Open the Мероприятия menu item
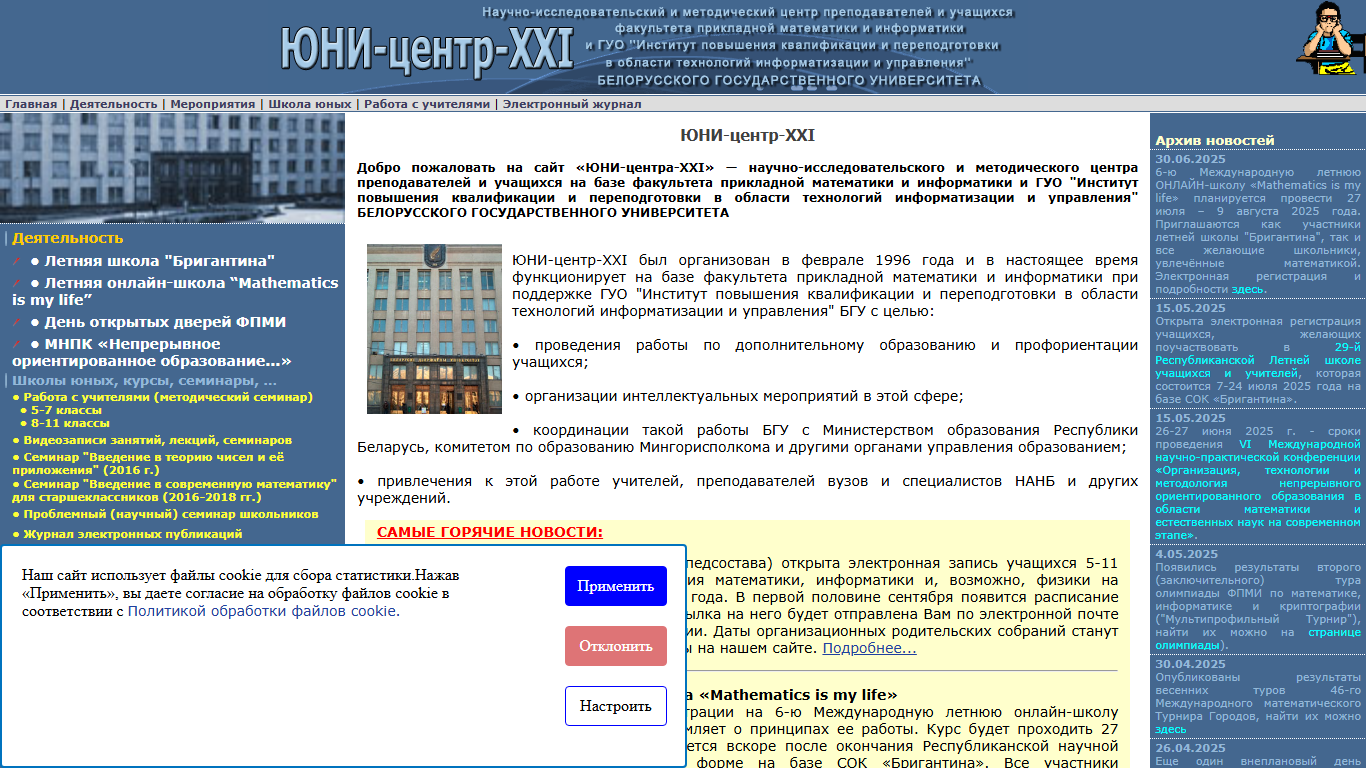 (x=213, y=104)
